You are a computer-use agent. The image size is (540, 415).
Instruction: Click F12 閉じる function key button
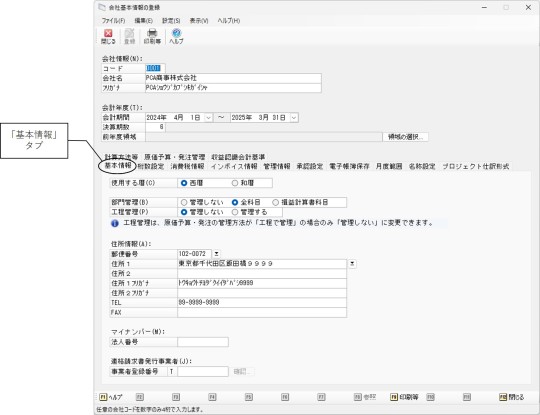point(511,397)
